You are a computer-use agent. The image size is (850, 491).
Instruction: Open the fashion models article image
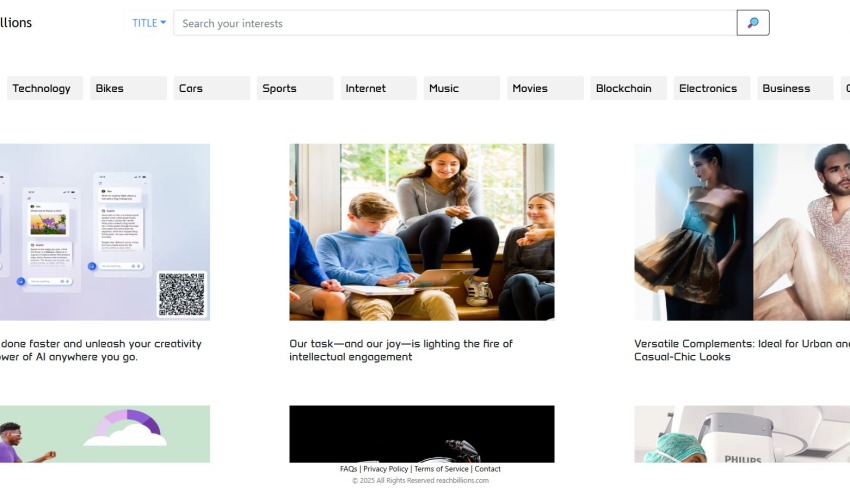[x=741, y=231]
